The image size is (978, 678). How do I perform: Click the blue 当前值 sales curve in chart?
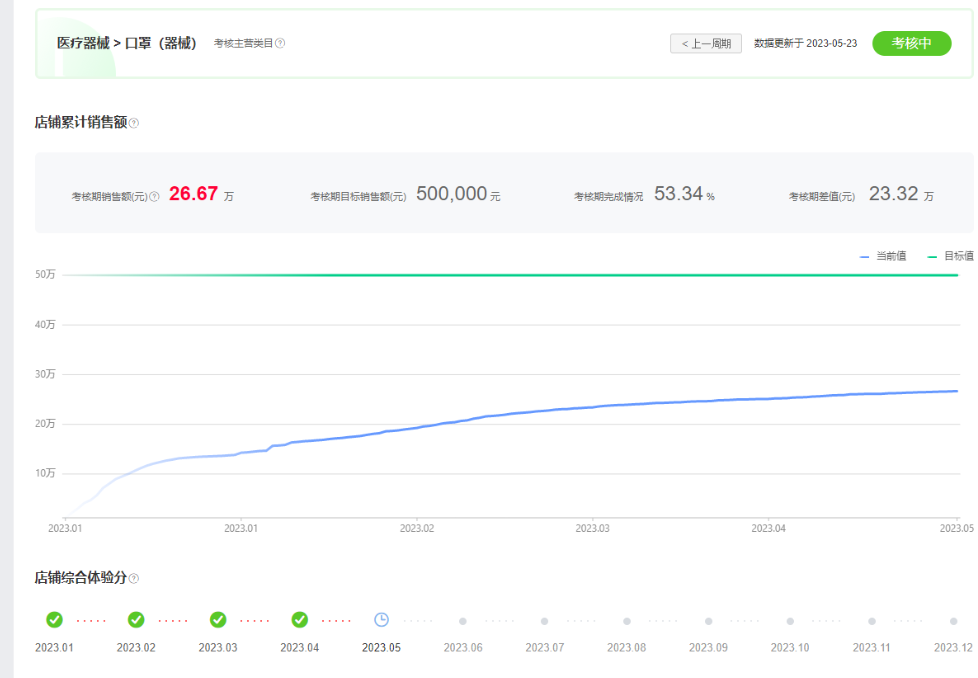510,414
